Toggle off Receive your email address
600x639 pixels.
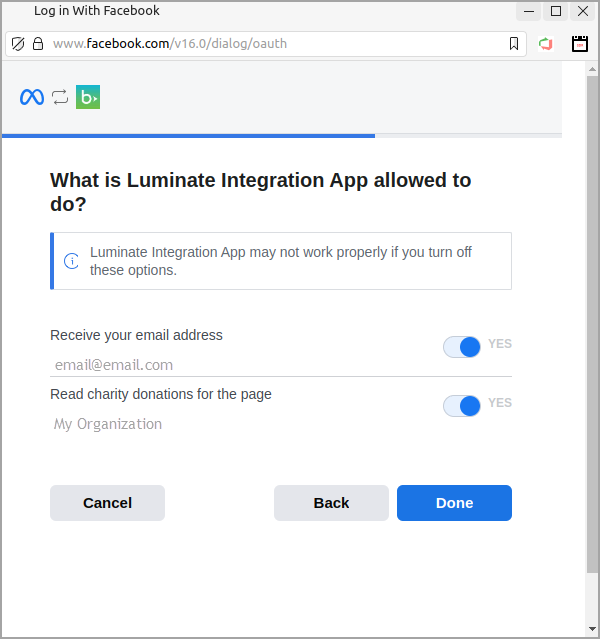point(462,347)
